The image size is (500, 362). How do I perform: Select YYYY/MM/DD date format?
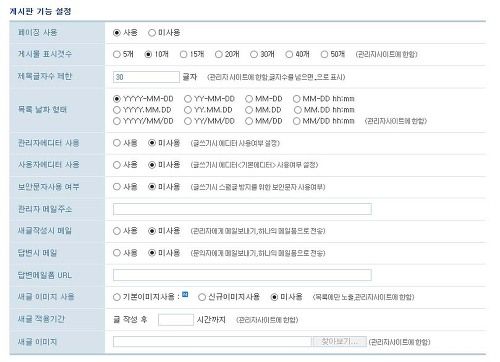(117, 121)
